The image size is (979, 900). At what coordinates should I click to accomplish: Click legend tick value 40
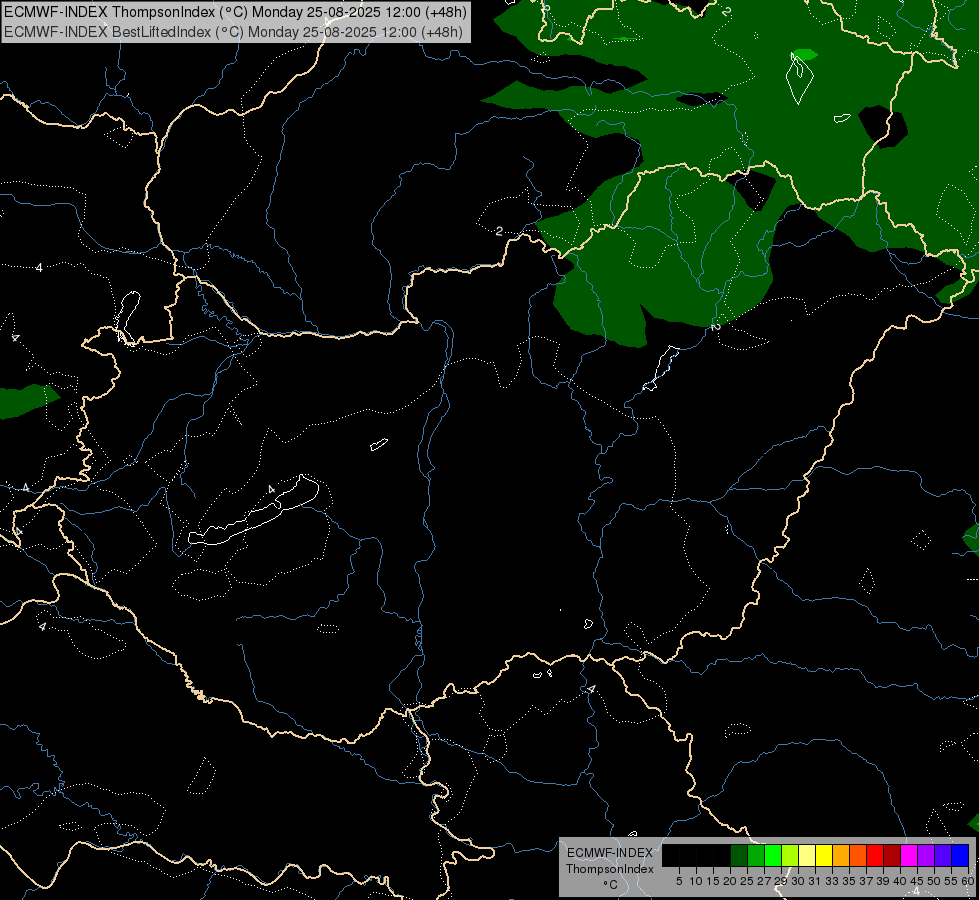(900, 881)
